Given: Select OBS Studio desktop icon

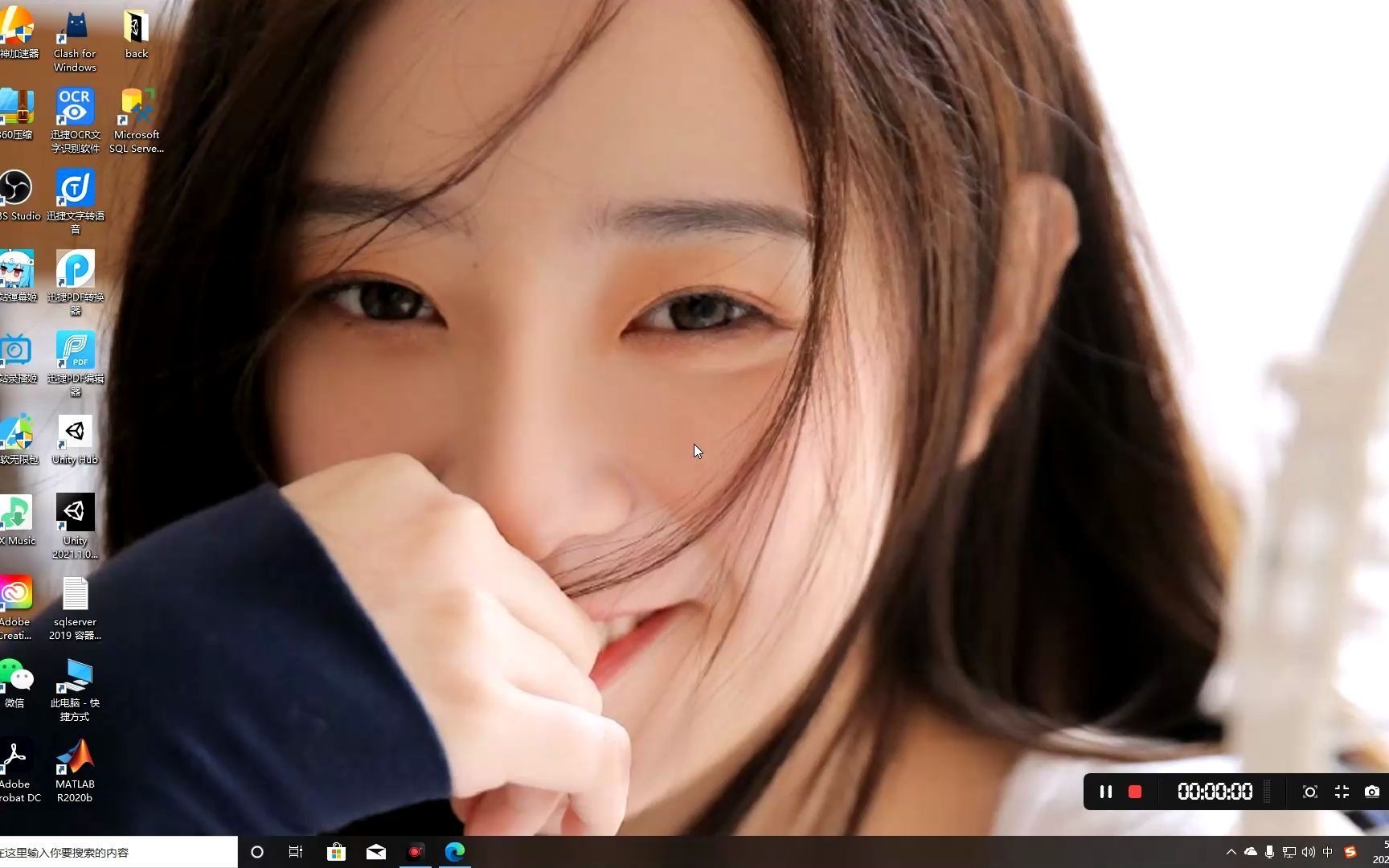Looking at the screenshot, I should (18, 195).
